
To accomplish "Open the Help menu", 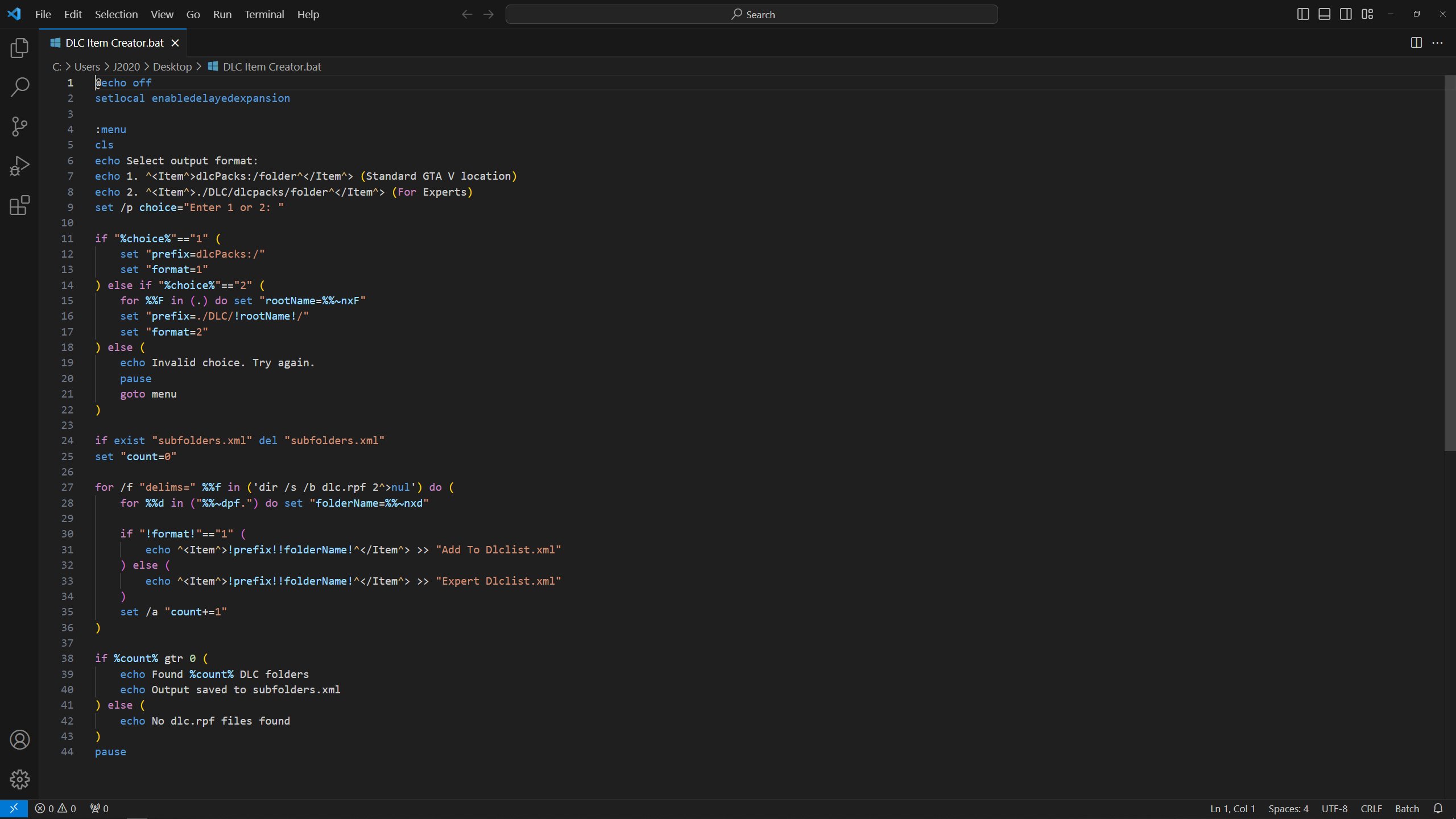I will coord(308,14).
